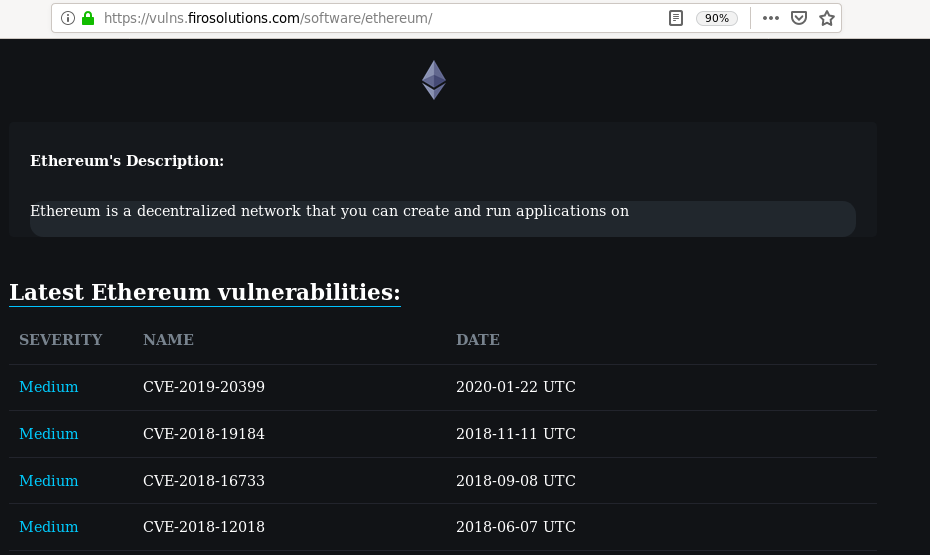Select the CVE-2019-20399 entry name
This screenshot has width=930, height=555.
pyautogui.click(x=204, y=387)
